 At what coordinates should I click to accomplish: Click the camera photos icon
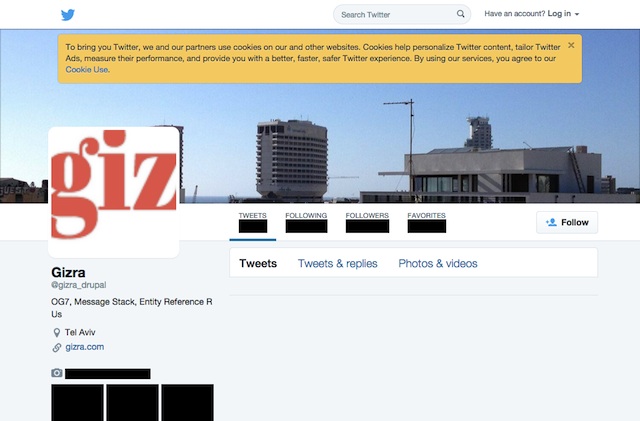coord(57,373)
